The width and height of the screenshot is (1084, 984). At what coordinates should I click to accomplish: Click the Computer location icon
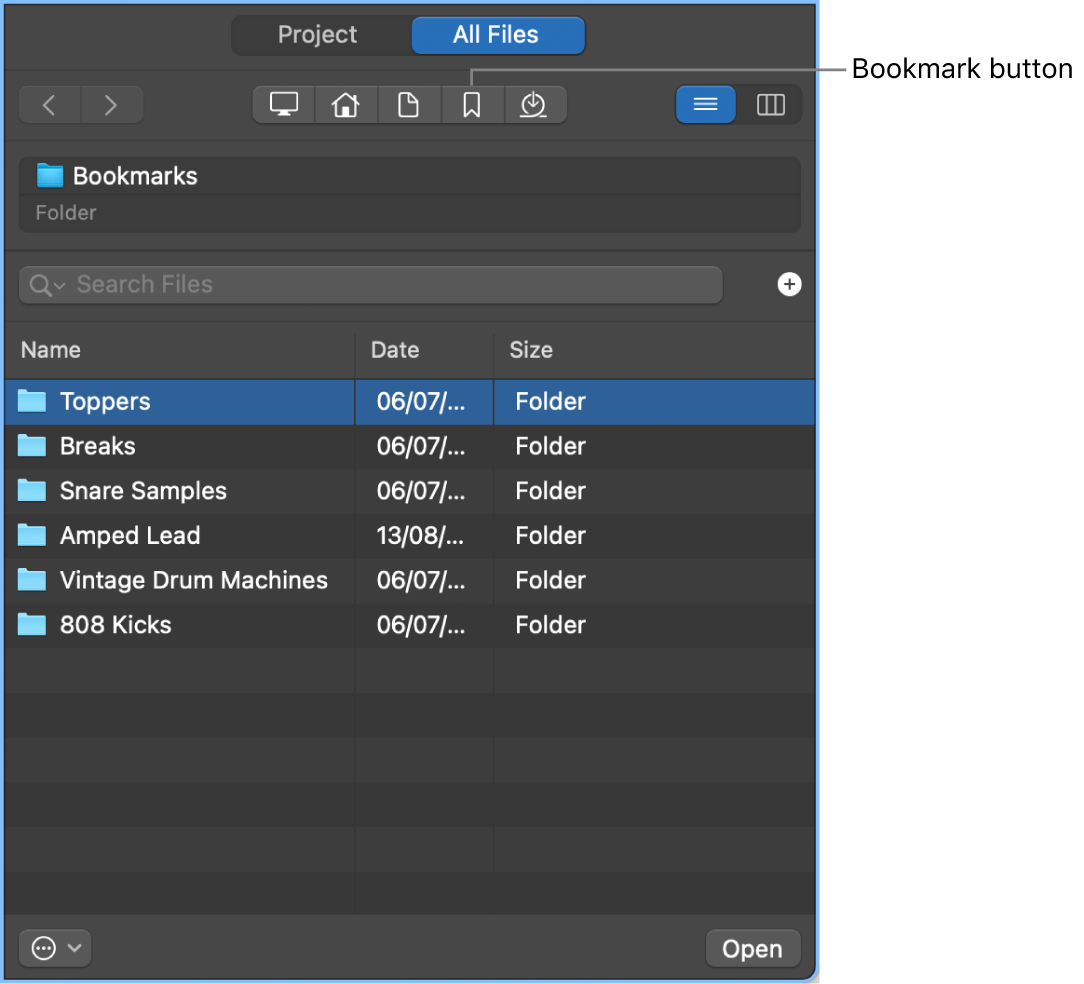[283, 104]
